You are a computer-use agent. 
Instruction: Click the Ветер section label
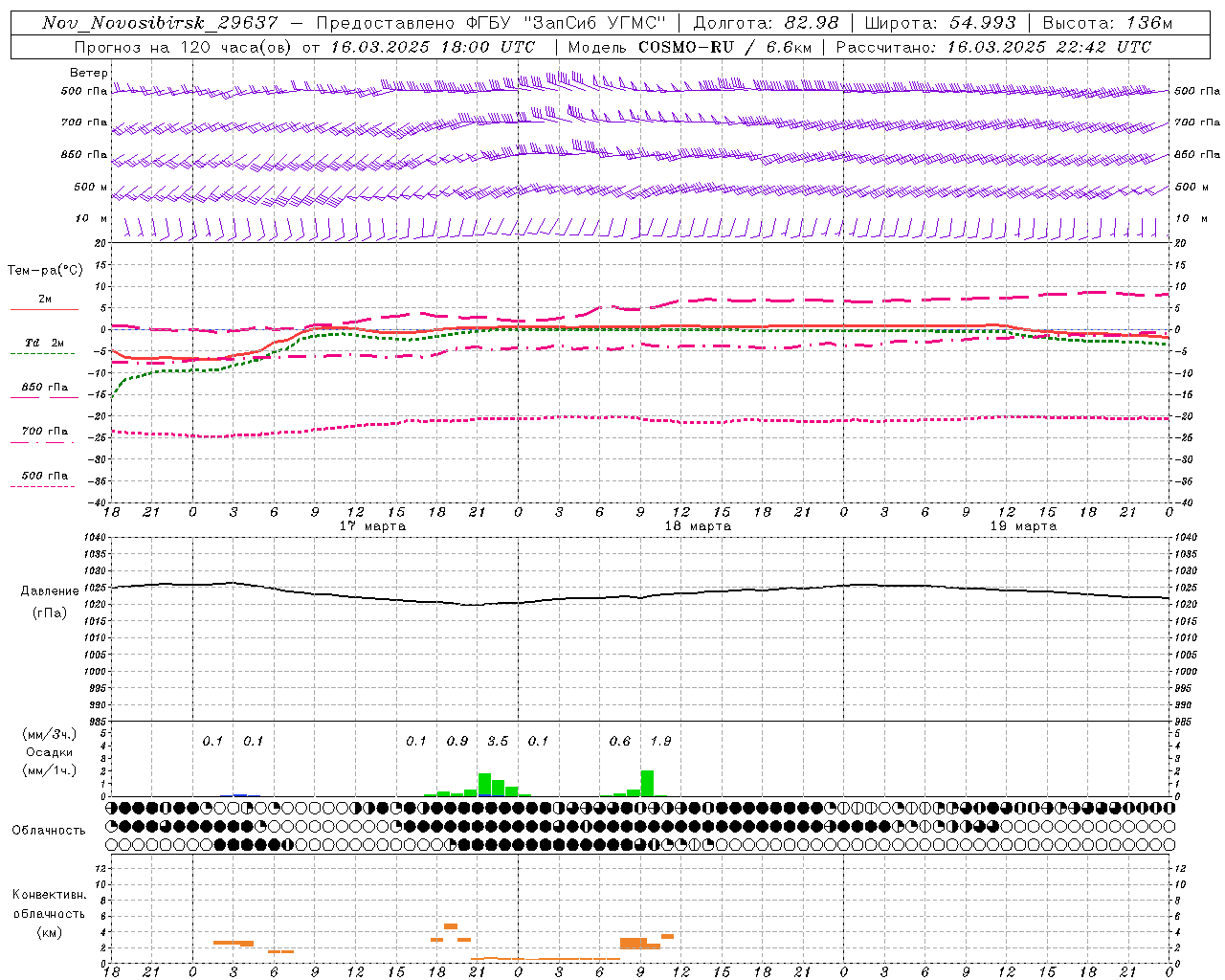(89, 73)
